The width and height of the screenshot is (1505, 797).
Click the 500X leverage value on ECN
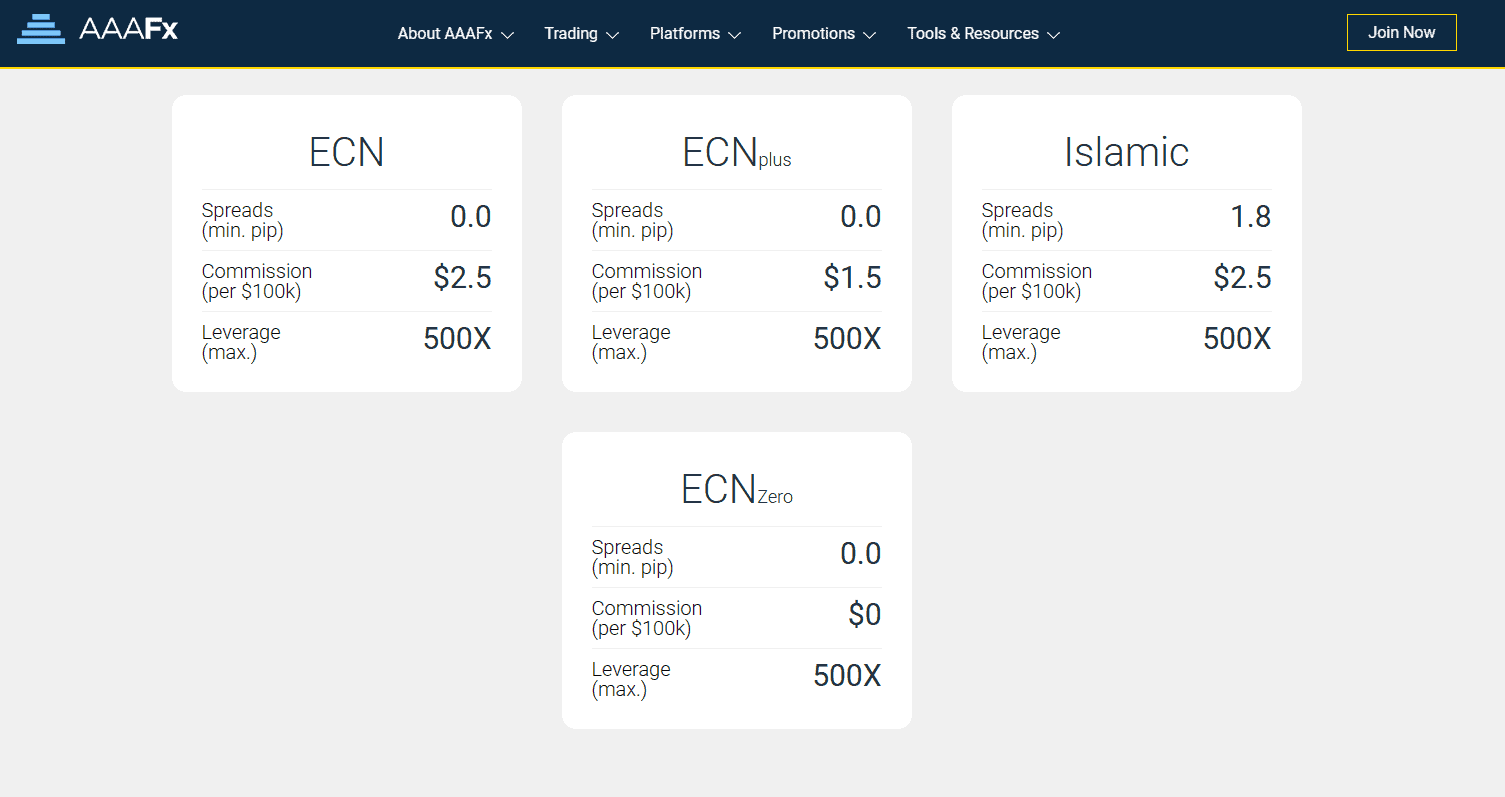point(457,339)
